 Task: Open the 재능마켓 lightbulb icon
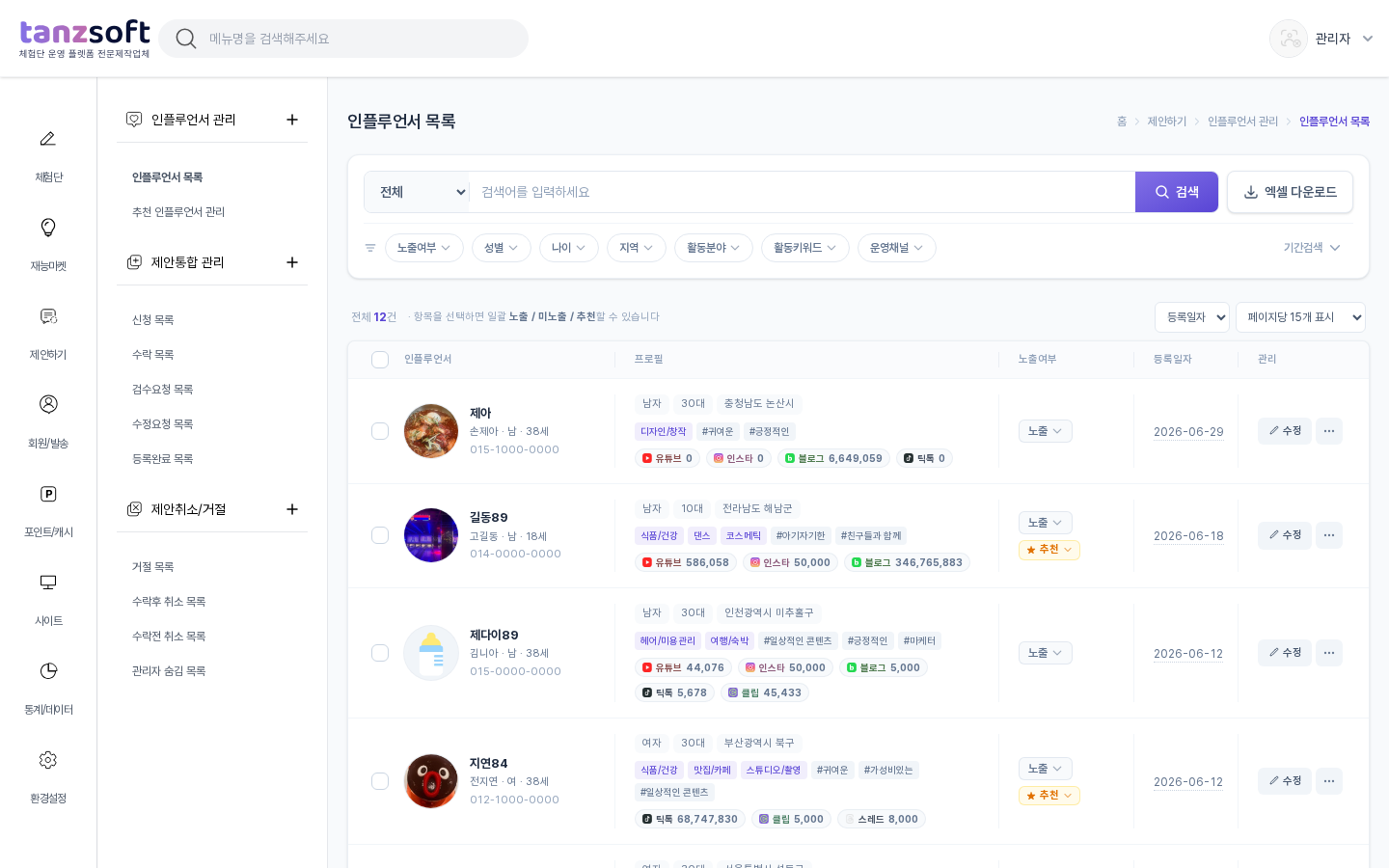(x=48, y=228)
